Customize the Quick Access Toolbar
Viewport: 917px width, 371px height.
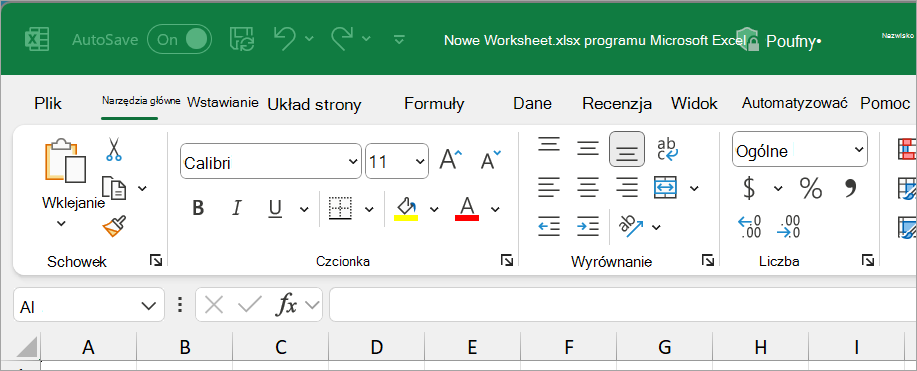(399, 40)
